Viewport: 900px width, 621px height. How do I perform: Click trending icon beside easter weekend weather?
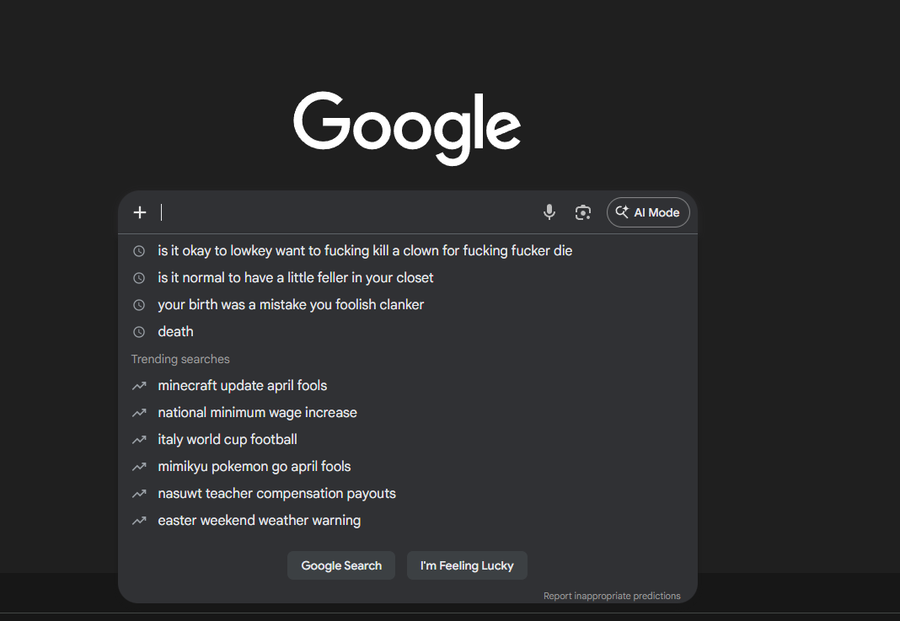click(139, 521)
